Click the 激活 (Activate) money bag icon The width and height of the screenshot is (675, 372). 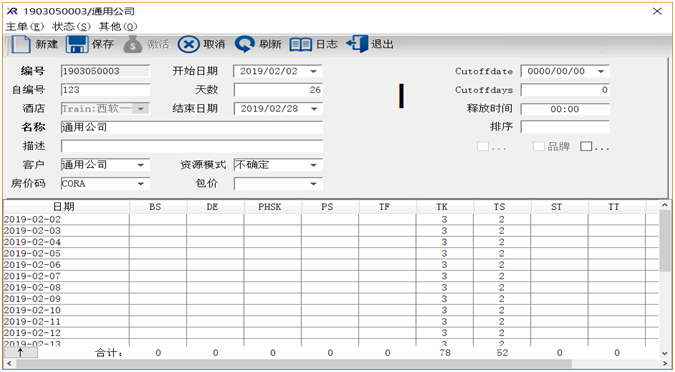[x=133, y=44]
